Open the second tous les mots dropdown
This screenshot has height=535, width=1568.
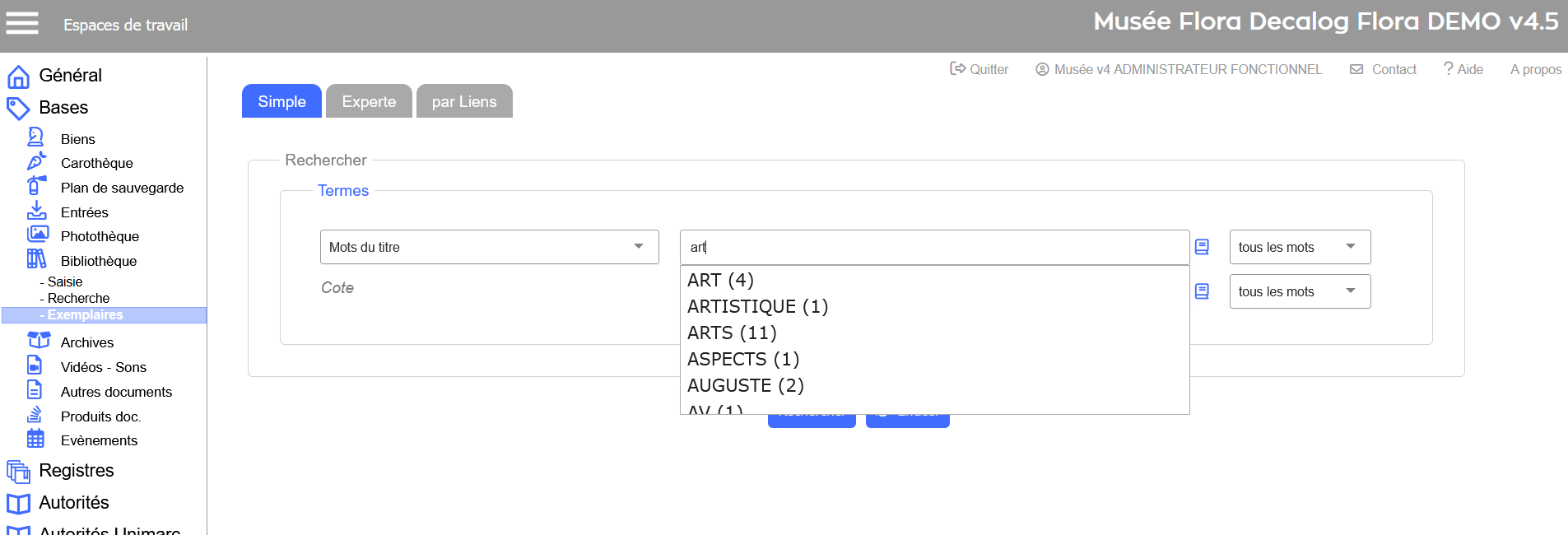[1299, 291]
